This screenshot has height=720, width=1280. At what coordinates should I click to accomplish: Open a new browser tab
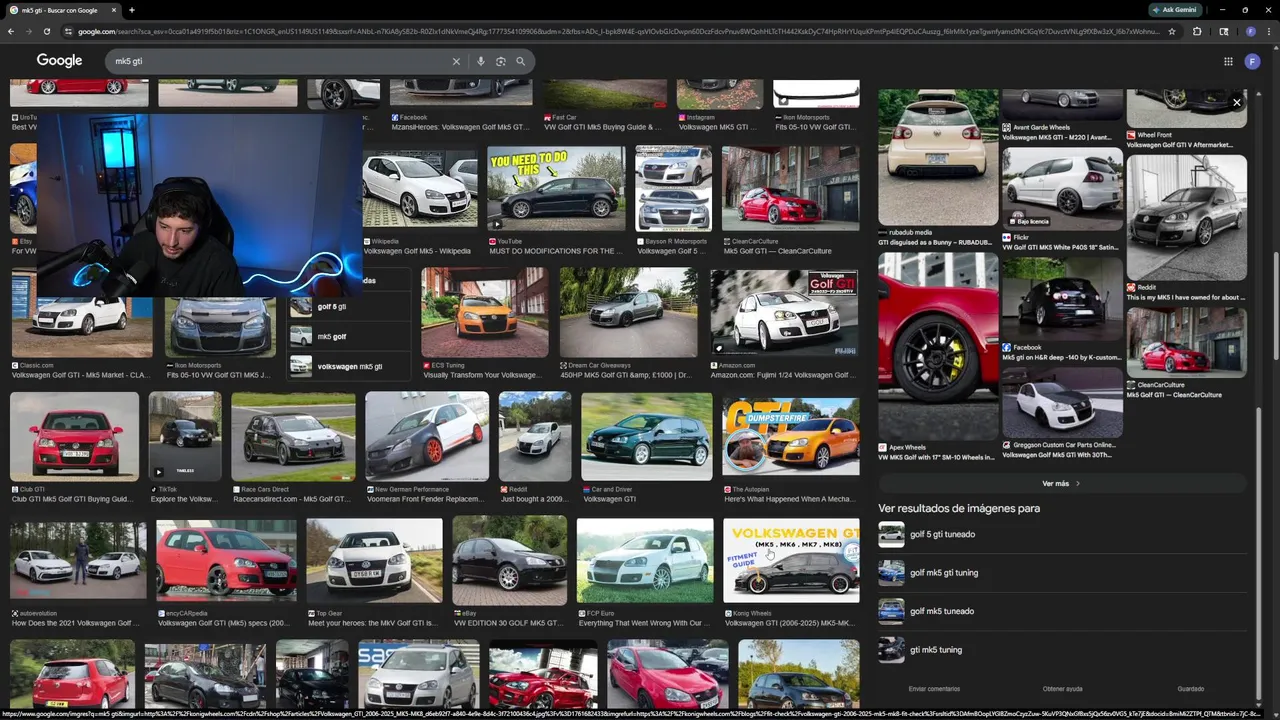[x=132, y=10]
